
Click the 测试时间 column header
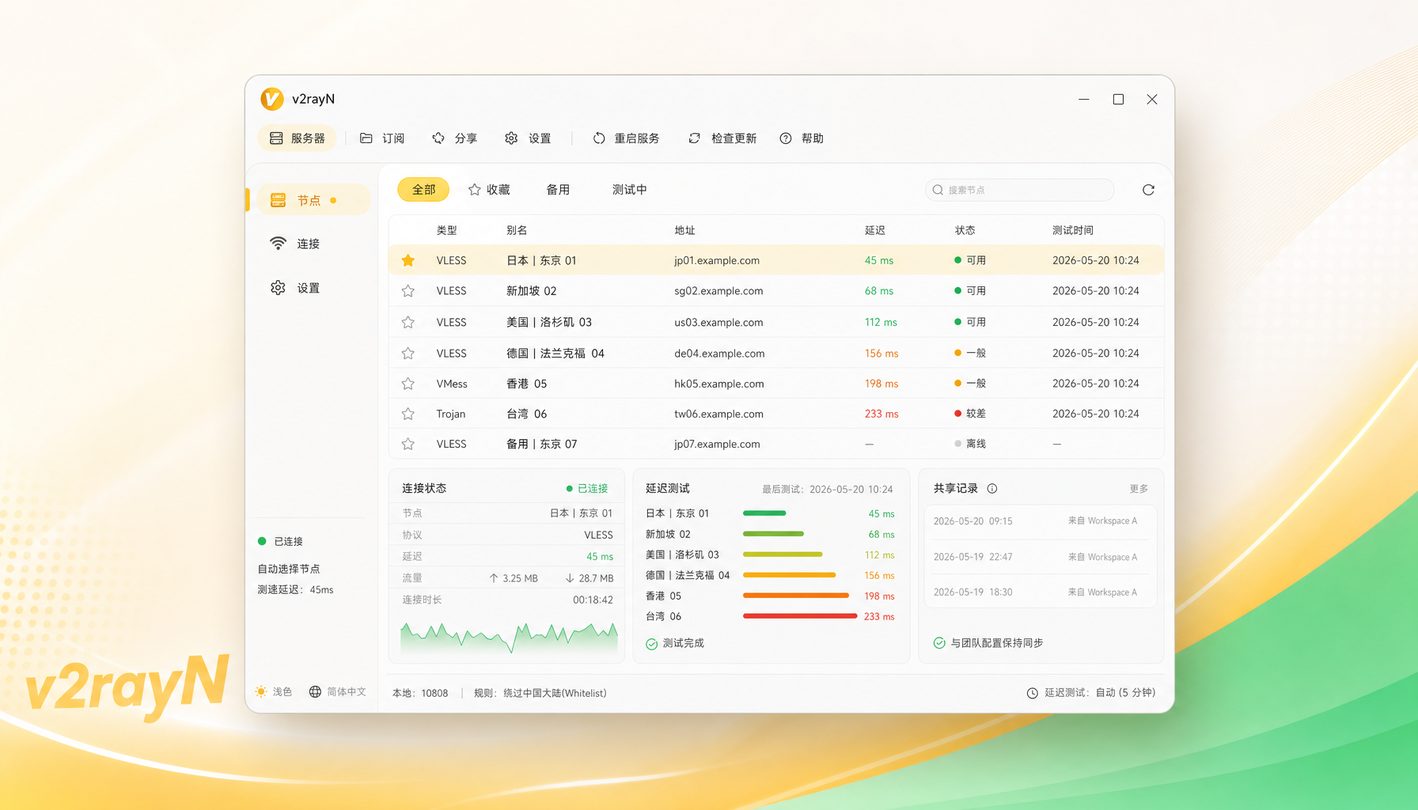pos(1073,230)
